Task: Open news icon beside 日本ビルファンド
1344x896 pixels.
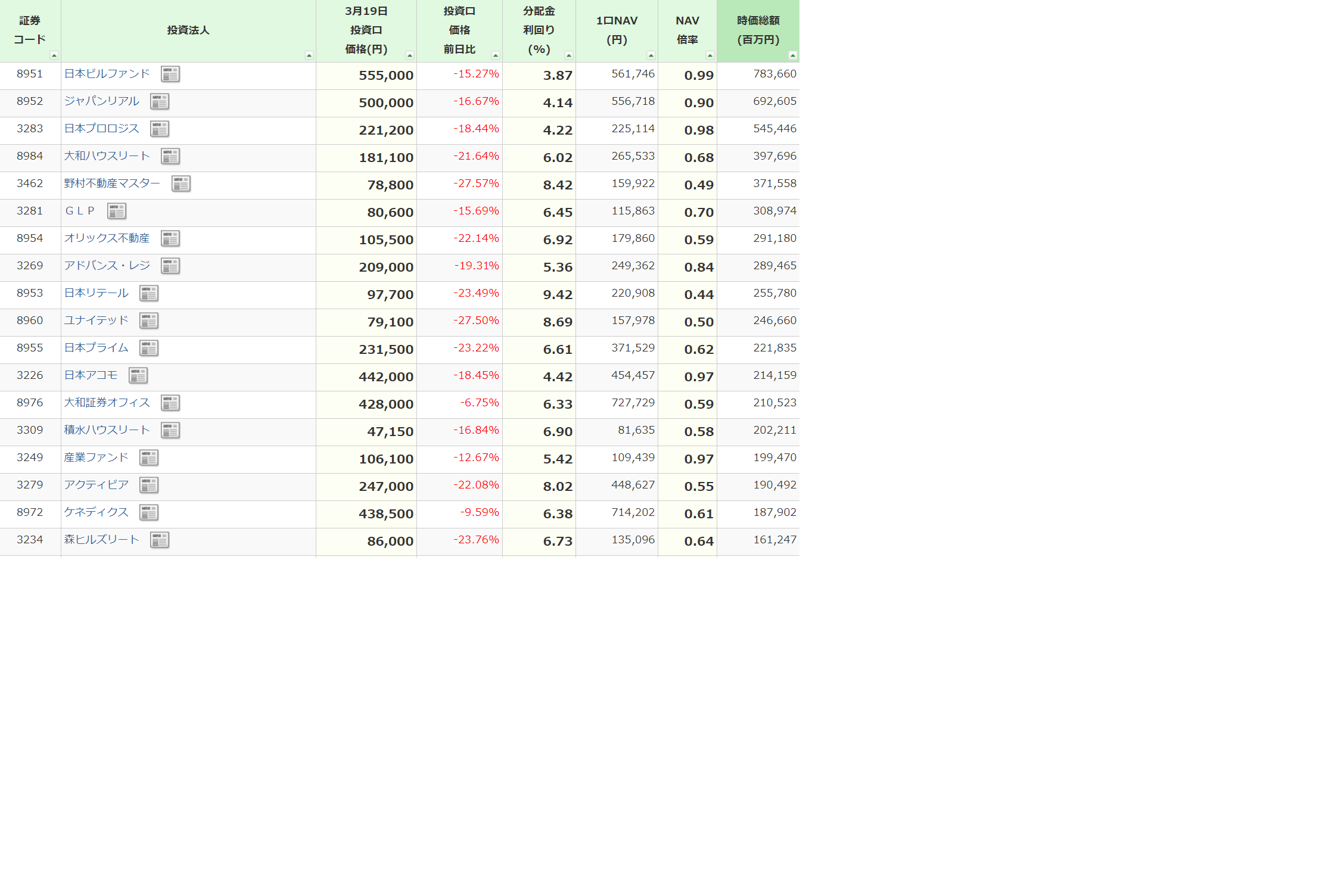Action: [x=170, y=74]
